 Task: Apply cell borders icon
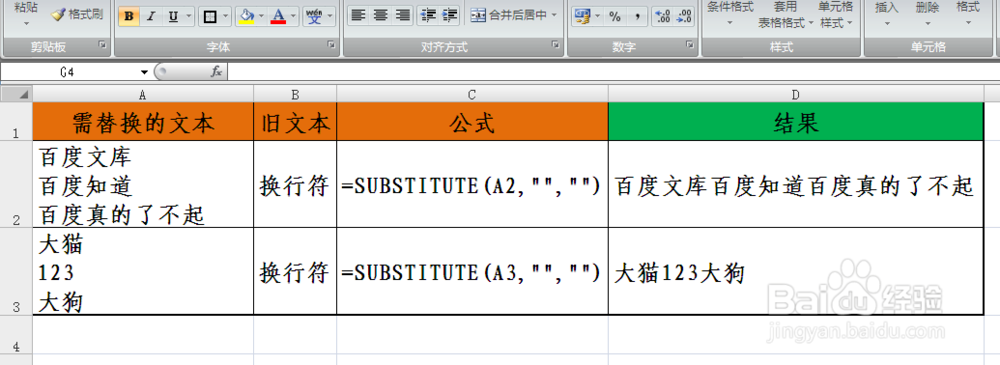coord(209,17)
